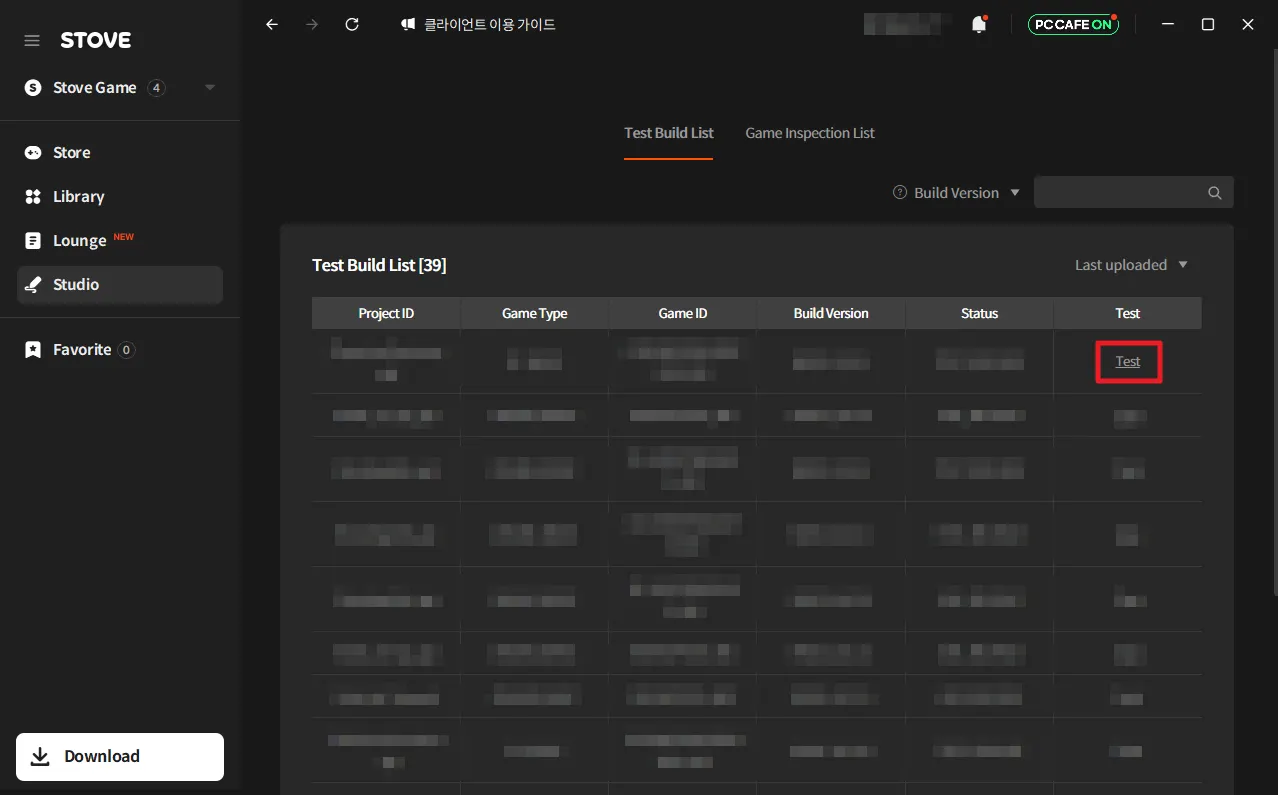This screenshot has height=795, width=1278.
Task: Click the Stove Game S logo icon
Action: (x=33, y=88)
